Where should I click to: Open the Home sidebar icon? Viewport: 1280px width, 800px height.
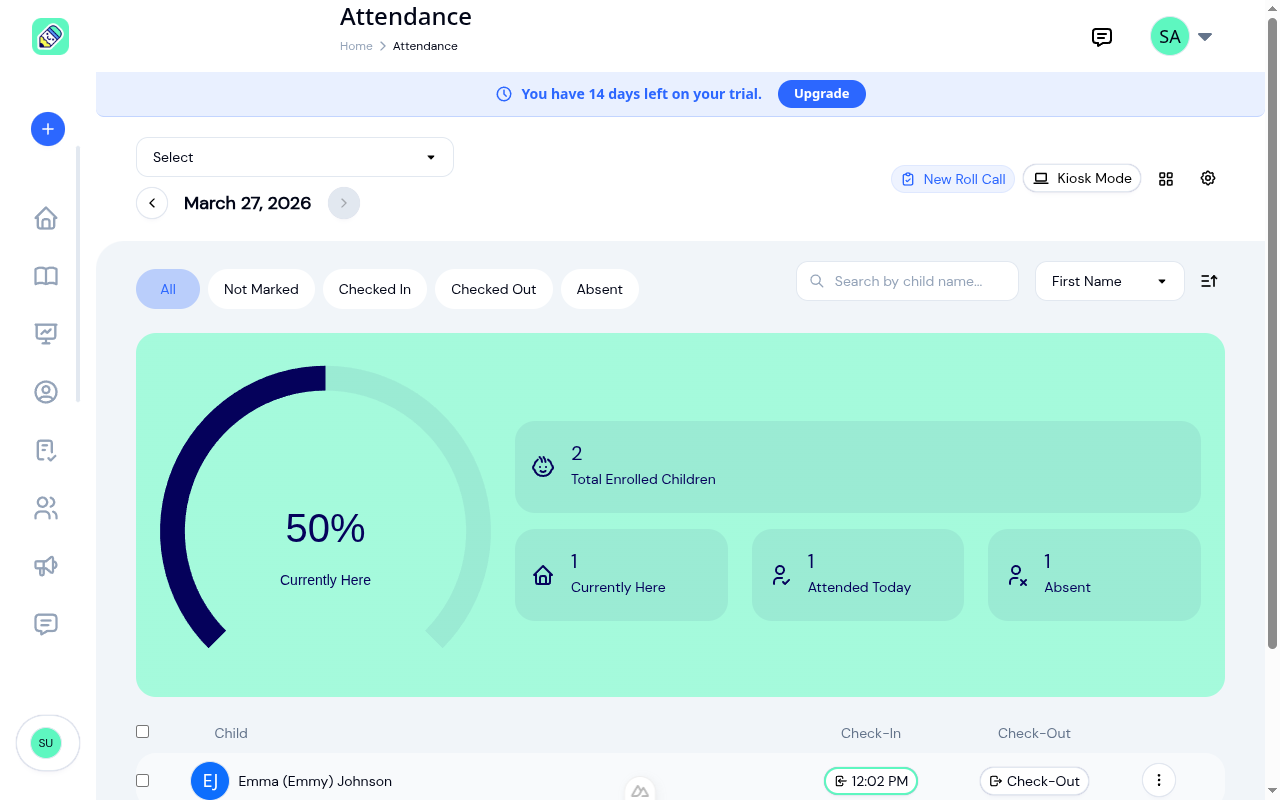pos(46,218)
